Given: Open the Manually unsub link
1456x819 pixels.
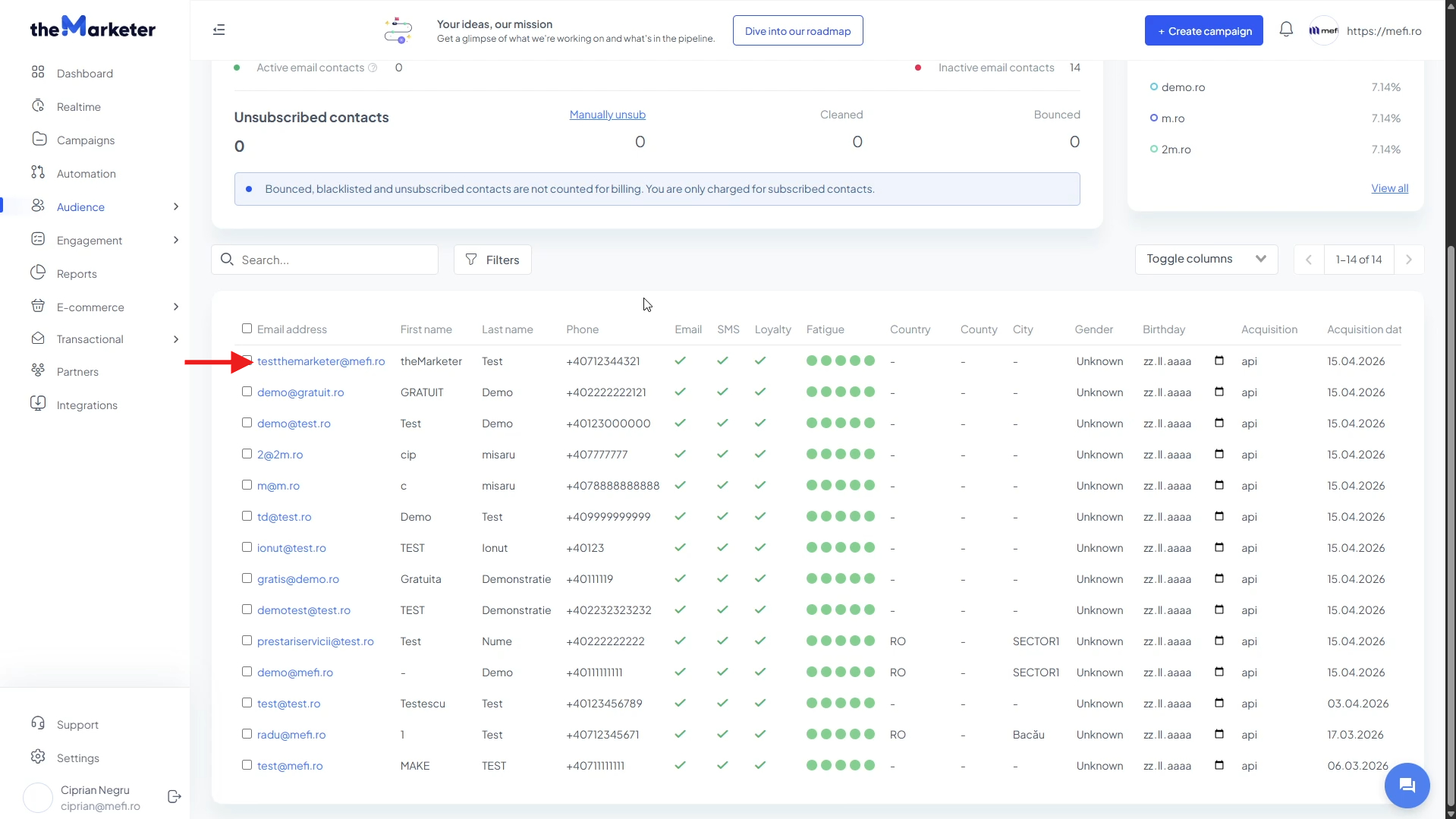Looking at the screenshot, I should click(x=608, y=115).
